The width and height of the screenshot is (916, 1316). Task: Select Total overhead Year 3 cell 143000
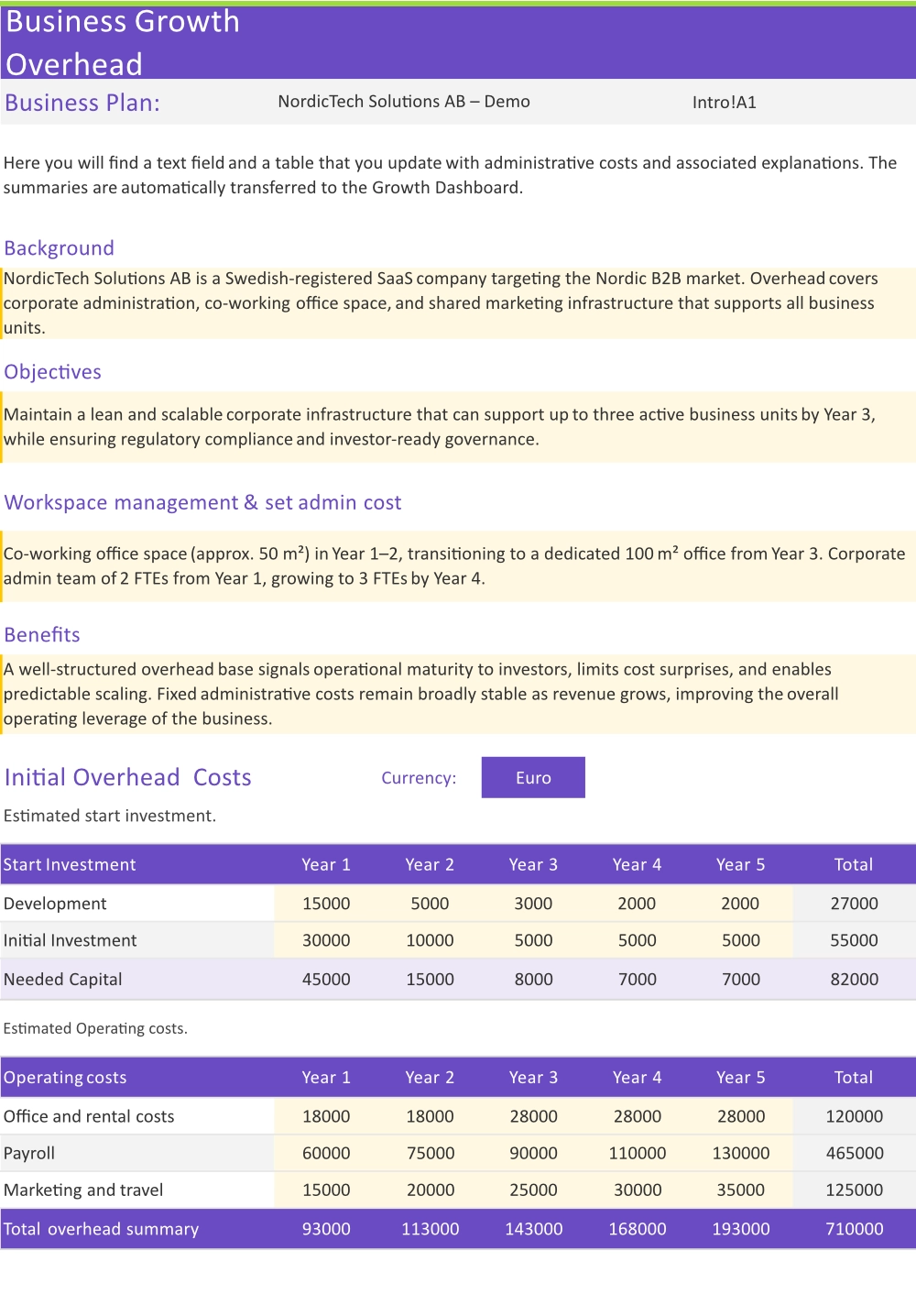pos(533,1229)
